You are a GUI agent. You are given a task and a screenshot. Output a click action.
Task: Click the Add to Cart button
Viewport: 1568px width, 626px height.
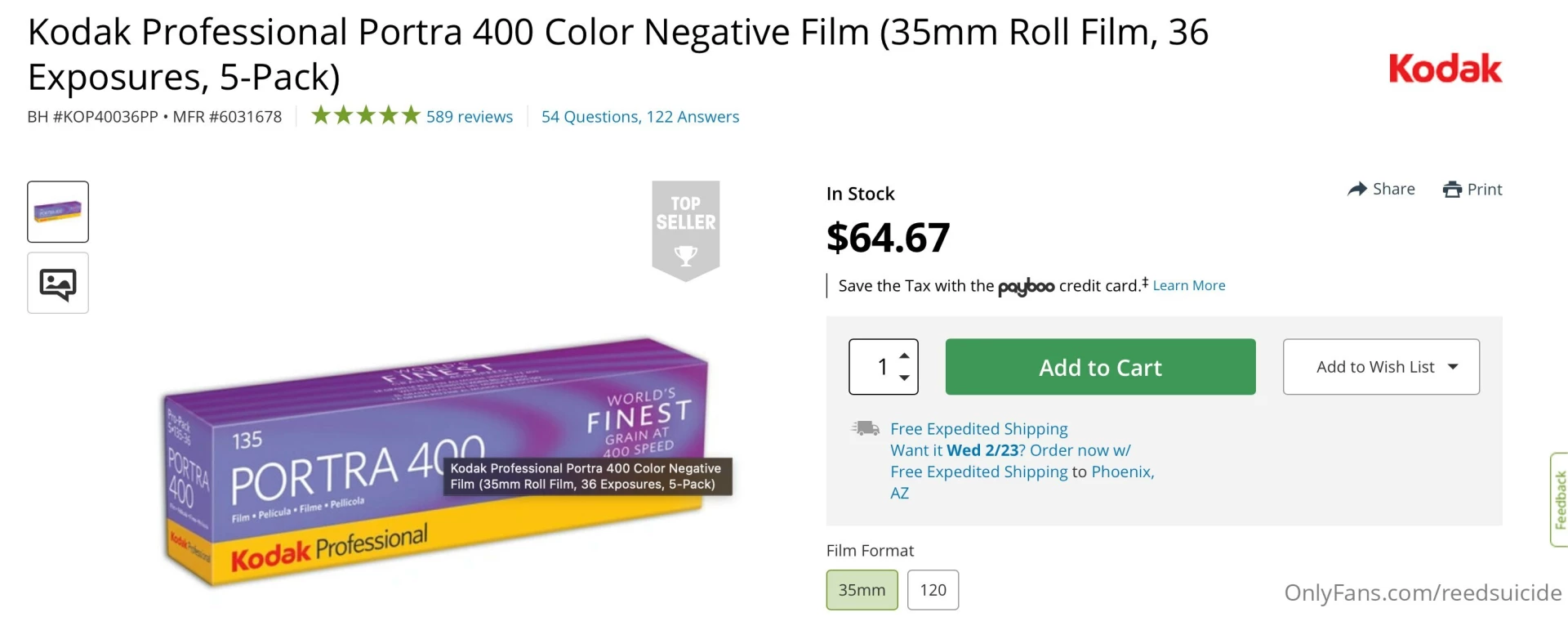click(1100, 367)
